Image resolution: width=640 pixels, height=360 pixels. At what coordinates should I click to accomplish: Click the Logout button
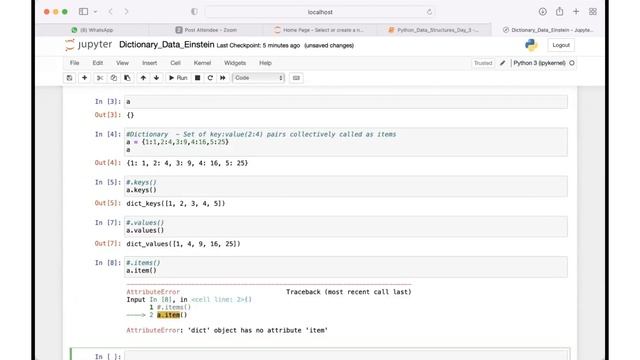561,45
